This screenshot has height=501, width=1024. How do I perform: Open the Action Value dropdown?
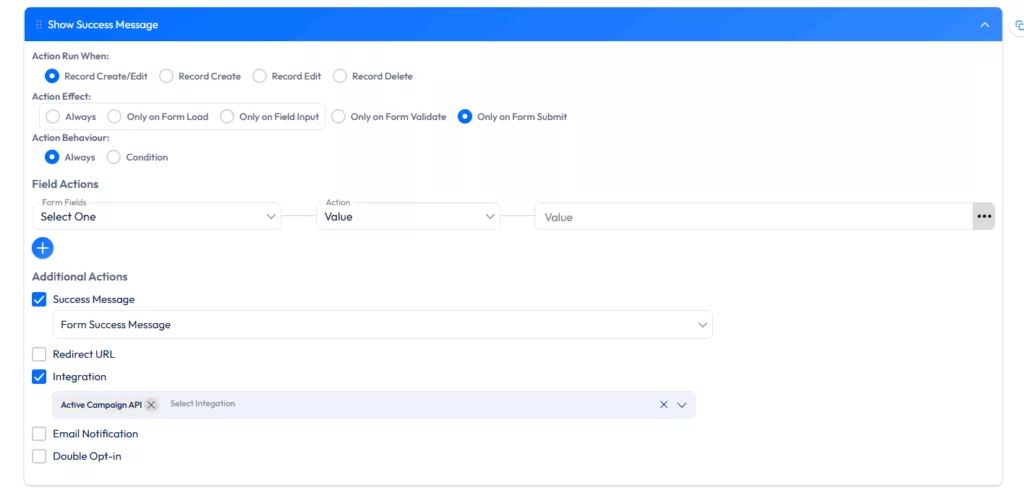point(408,216)
